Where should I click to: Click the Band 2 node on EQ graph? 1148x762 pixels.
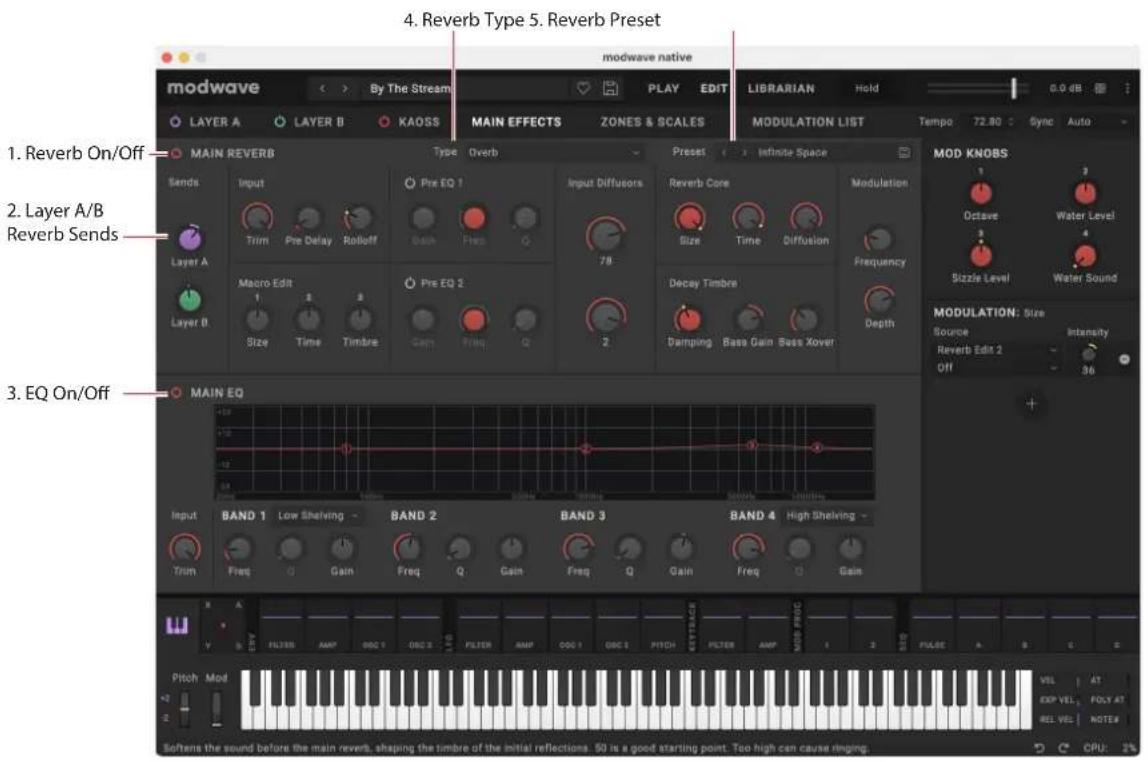pos(585,449)
